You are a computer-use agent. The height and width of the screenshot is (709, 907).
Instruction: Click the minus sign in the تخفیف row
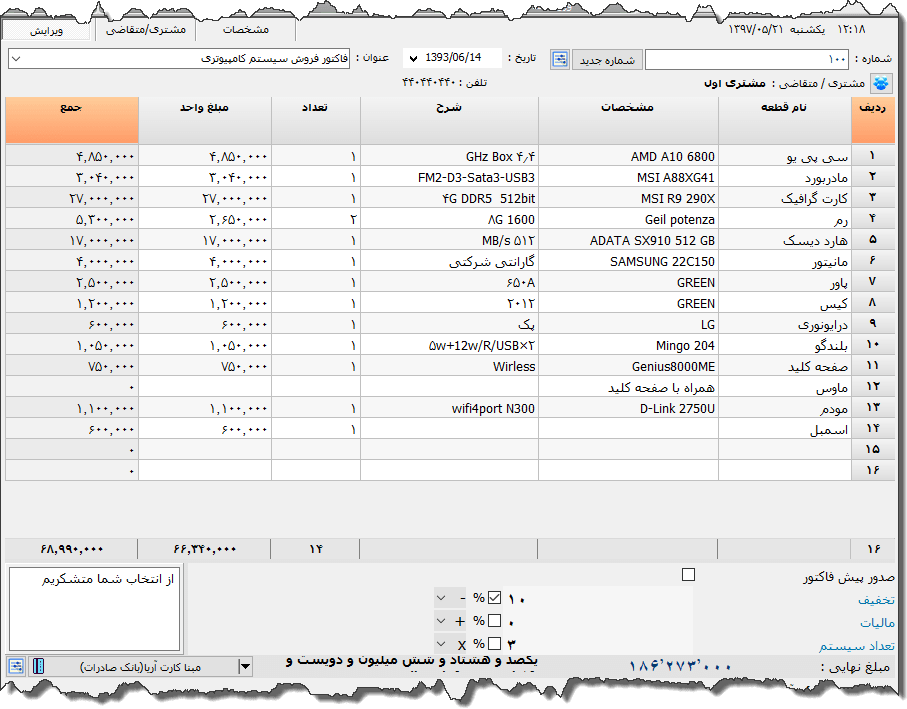click(460, 598)
